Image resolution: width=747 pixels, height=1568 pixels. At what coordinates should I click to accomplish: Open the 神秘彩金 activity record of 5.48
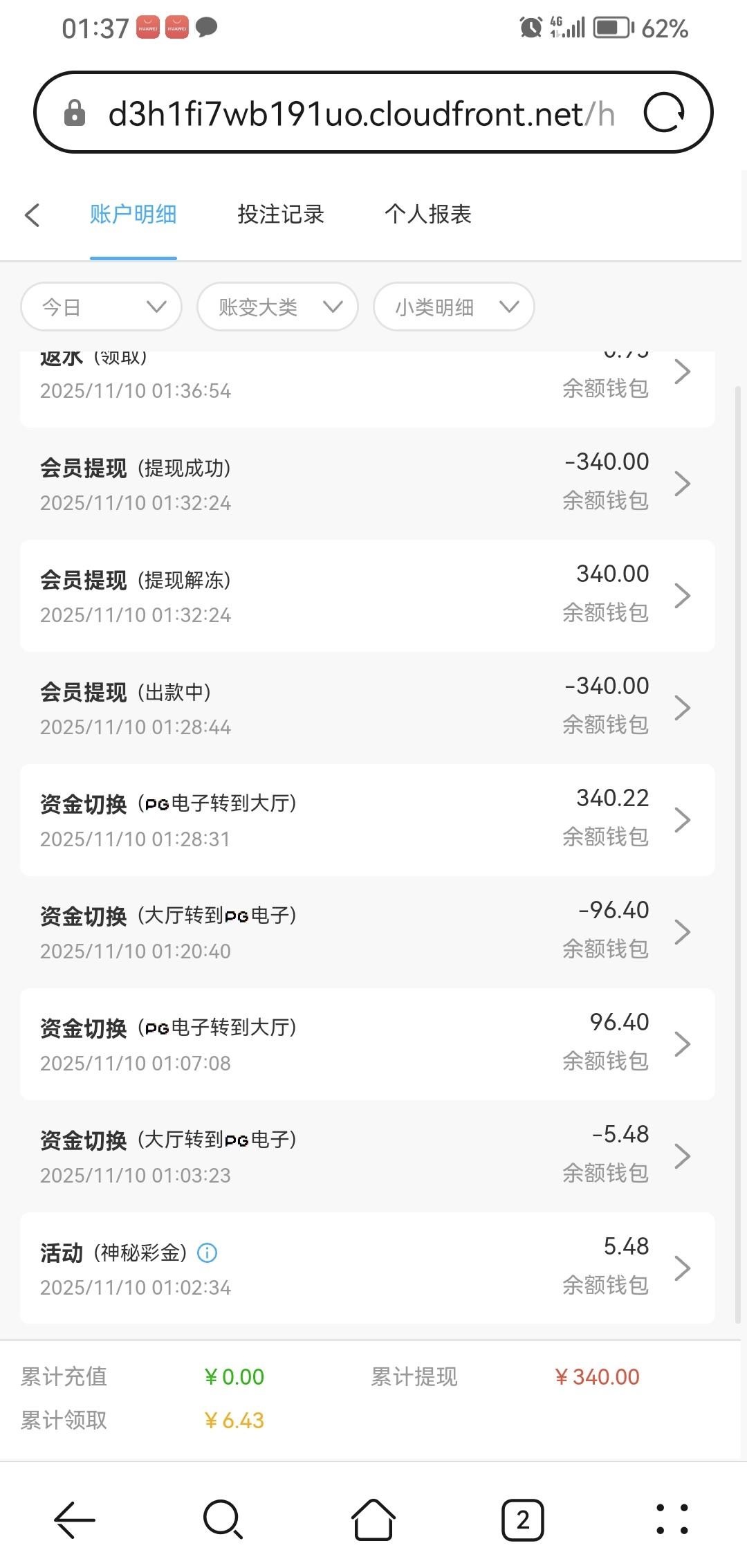pos(367,1268)
